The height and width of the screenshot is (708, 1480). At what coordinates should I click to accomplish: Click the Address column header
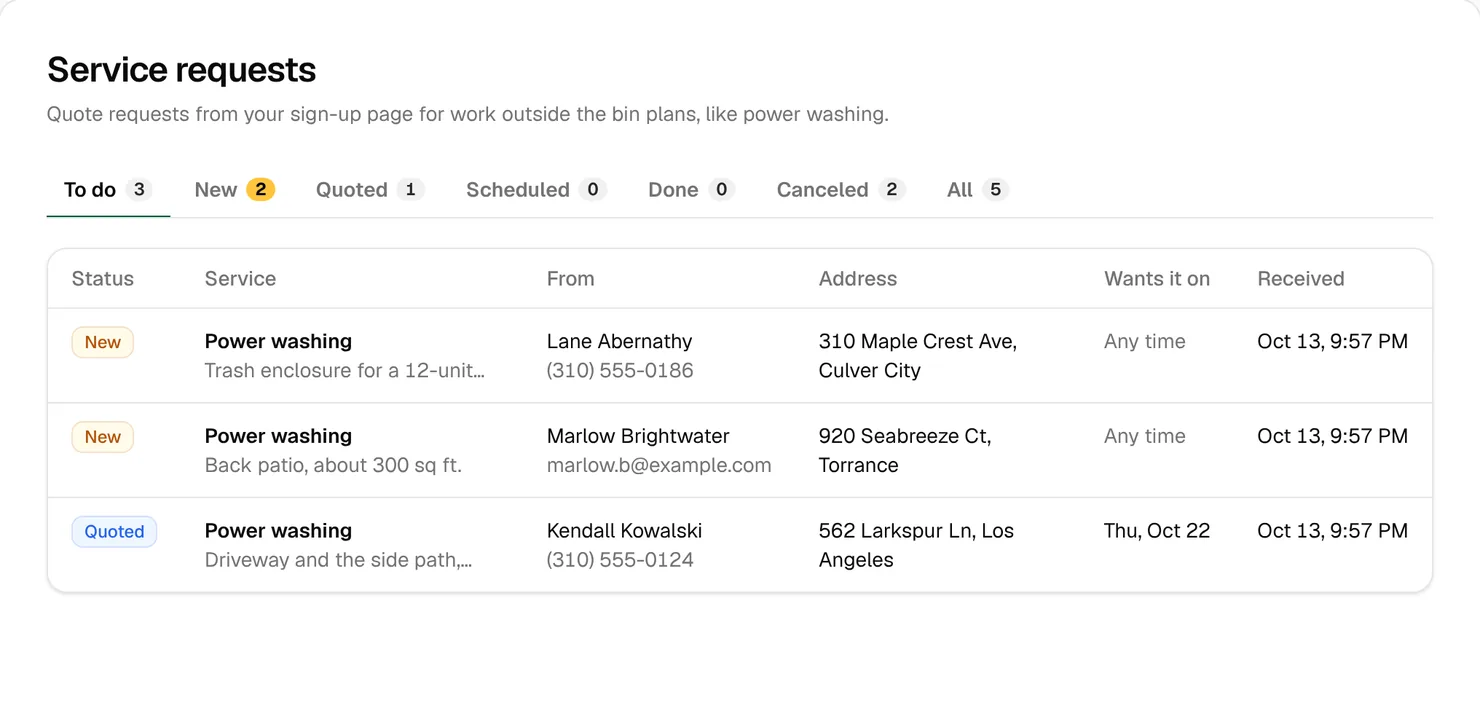click(x=858, y=279)
